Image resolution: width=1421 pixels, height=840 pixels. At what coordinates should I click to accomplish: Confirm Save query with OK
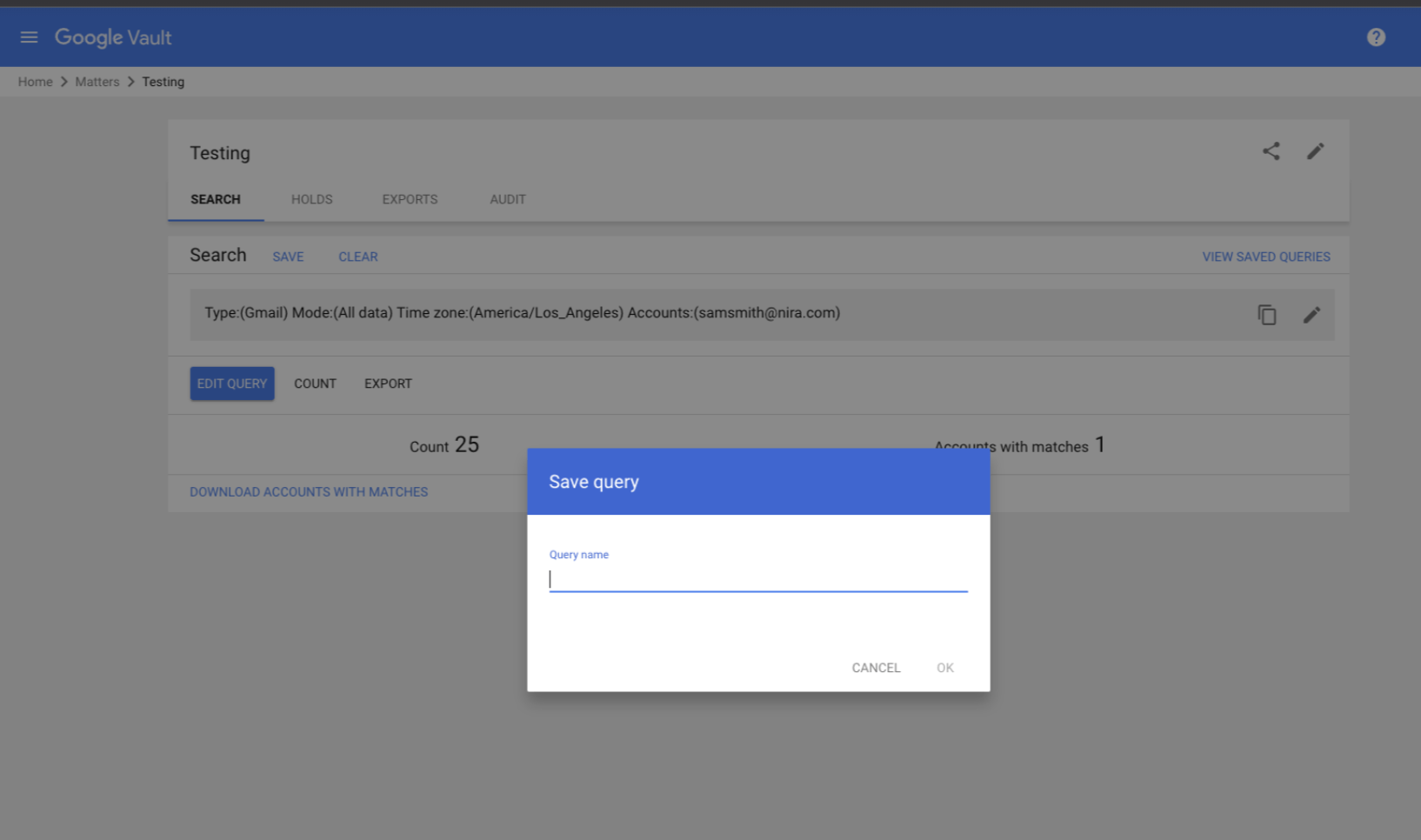click(945, 668)
